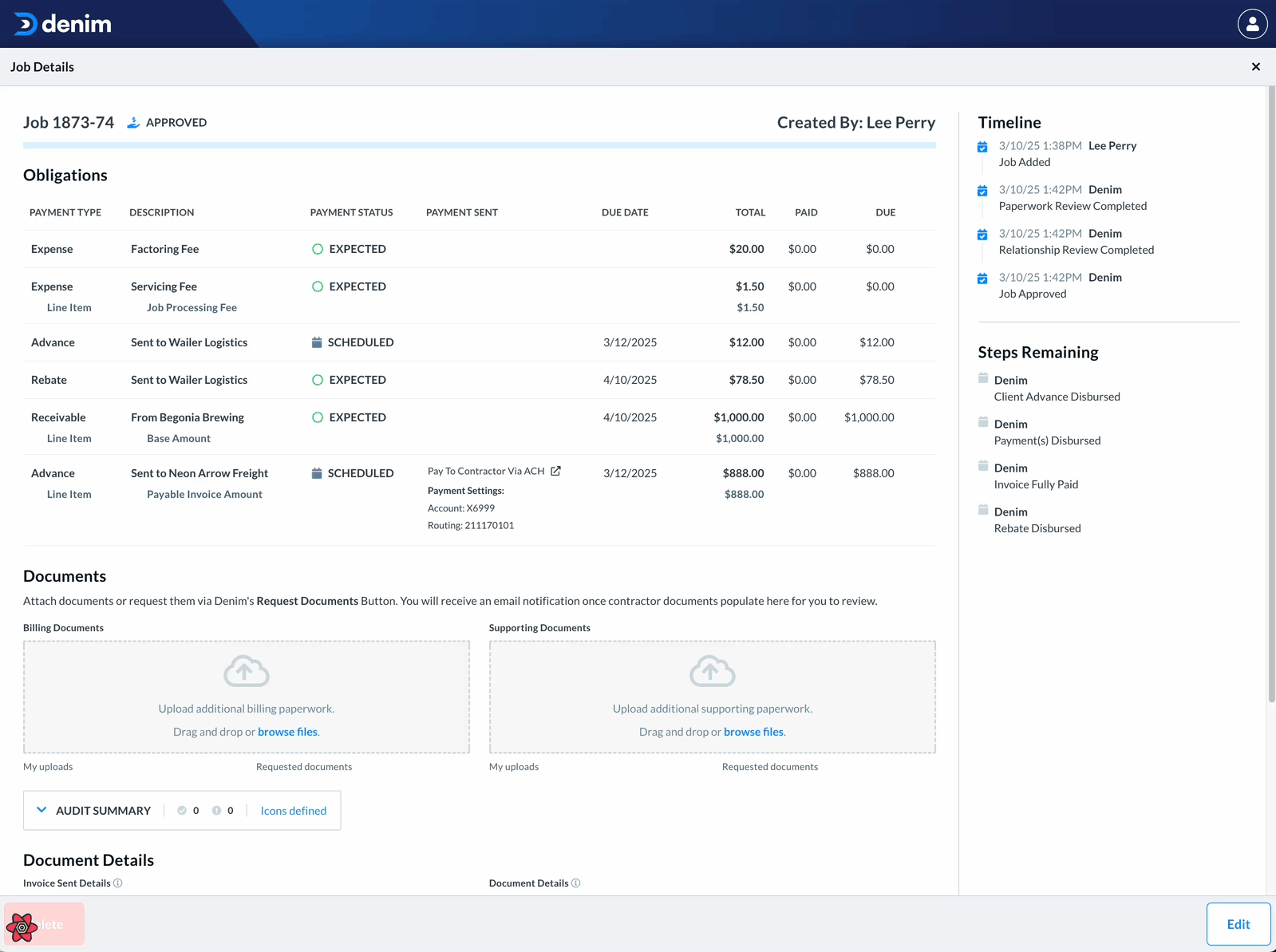Click the $78.50 rebate total
Image resolution: width=1276 pixels, height=952 pixels.
(746, 380)
